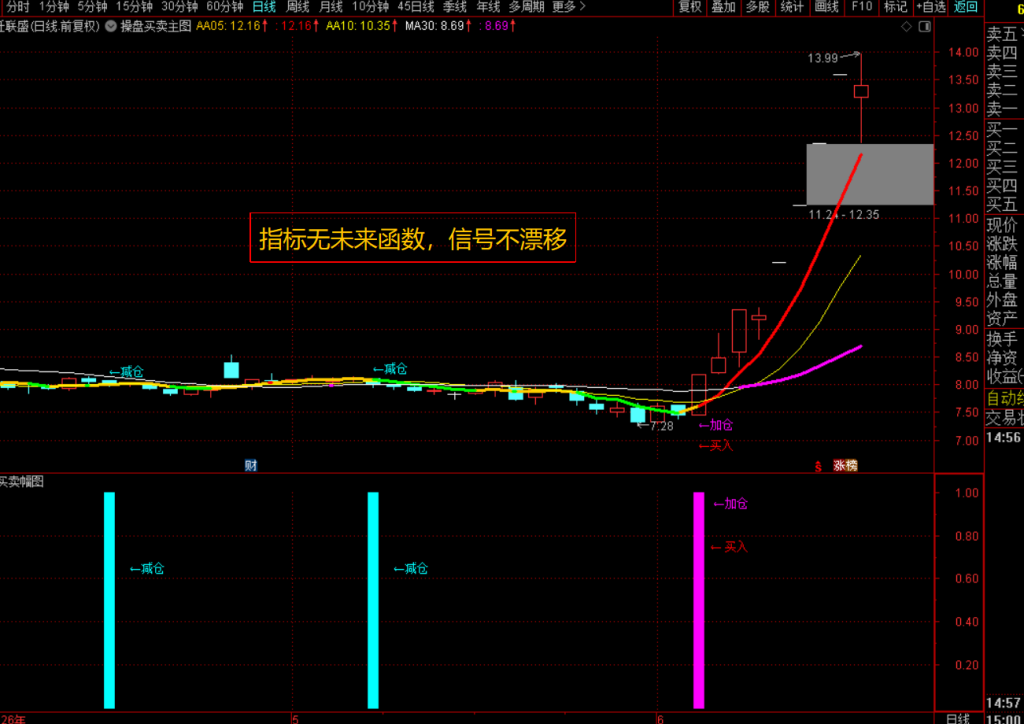The width and height of the screenshot is (1024, 724).
Task: Open F10 company information
Action: tap(861, 7)
